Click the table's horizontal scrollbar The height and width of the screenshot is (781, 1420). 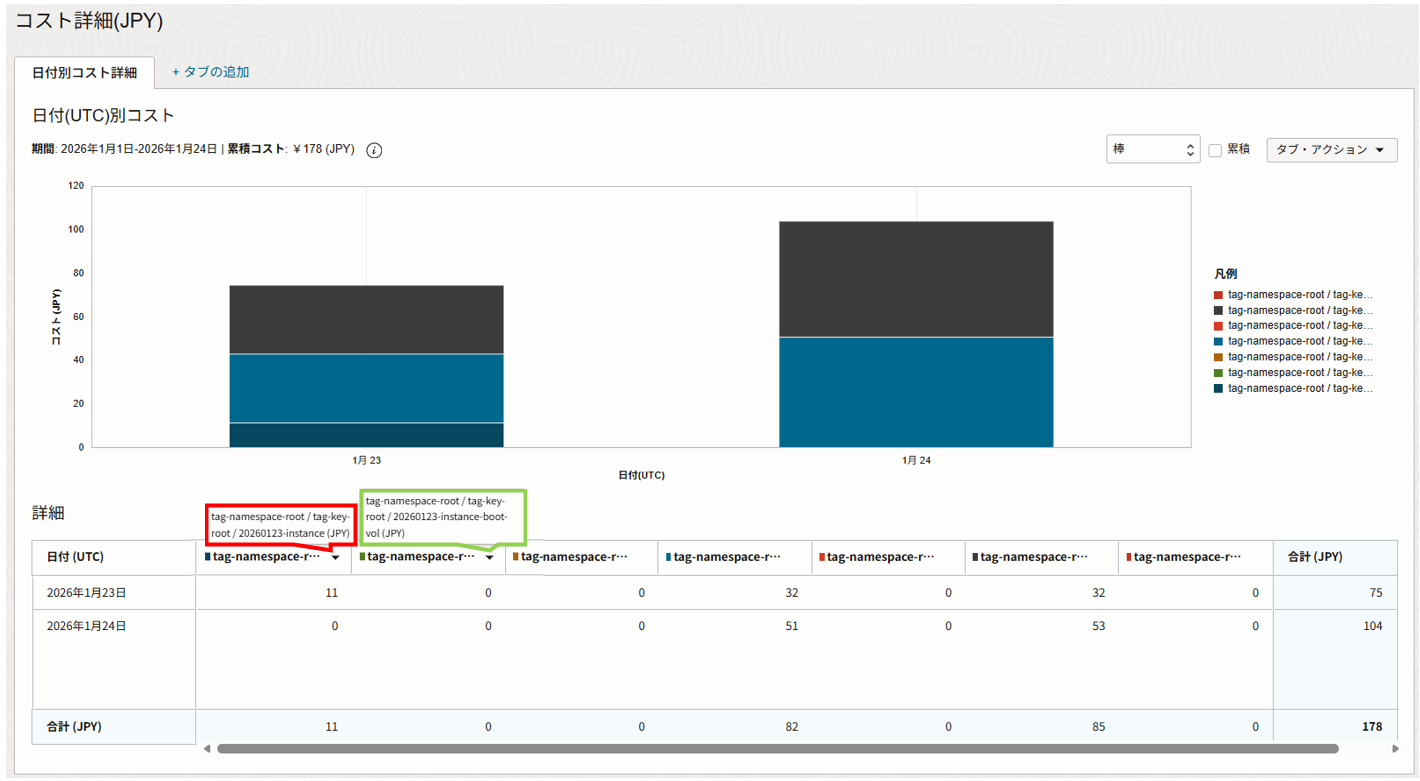pyautogui.click(x=776, y=748)
